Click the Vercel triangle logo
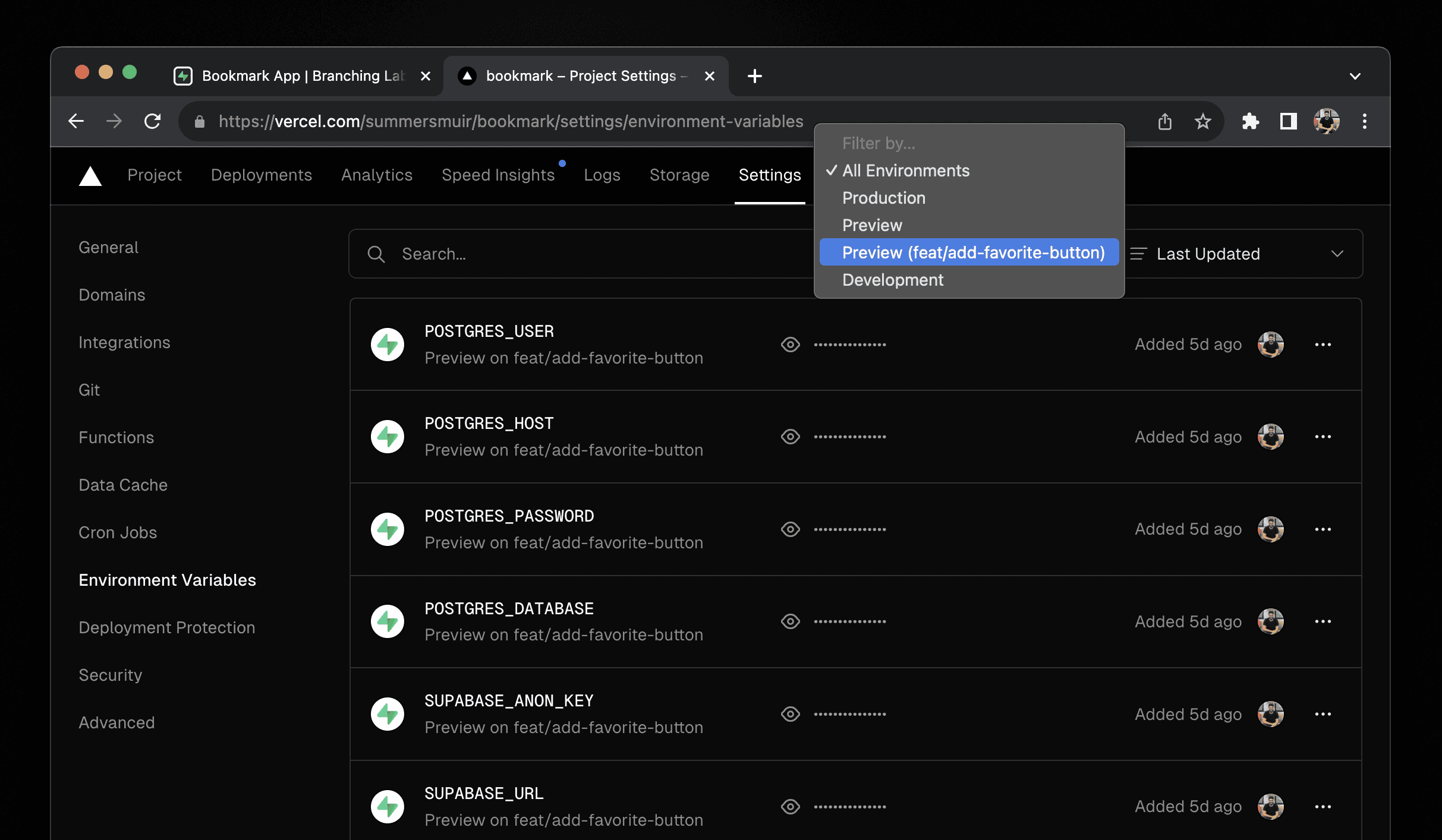This screenshot has height=840, width=1442. point(90,175)
